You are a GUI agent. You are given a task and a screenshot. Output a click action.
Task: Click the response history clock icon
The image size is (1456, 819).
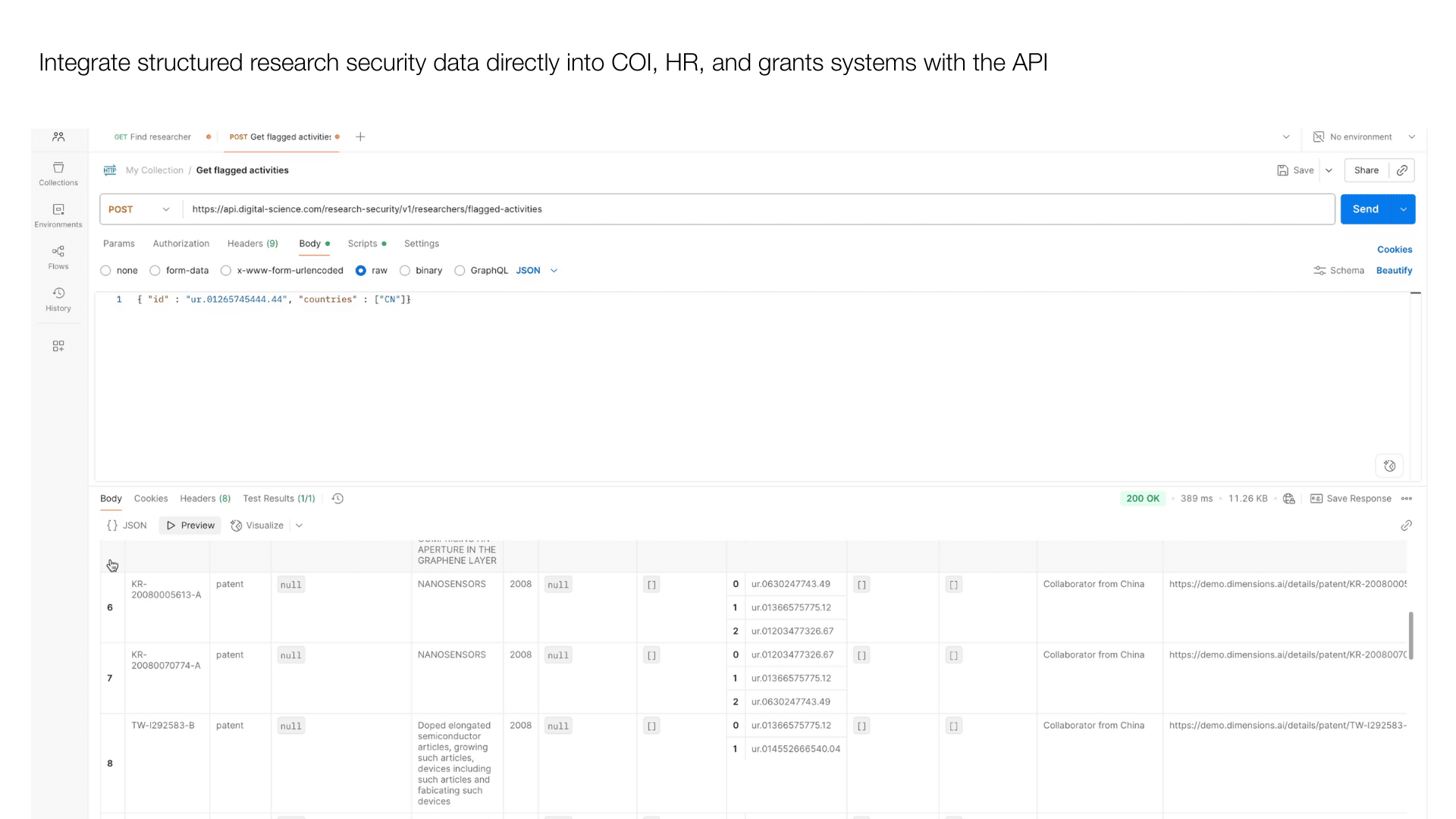point(338,498)
